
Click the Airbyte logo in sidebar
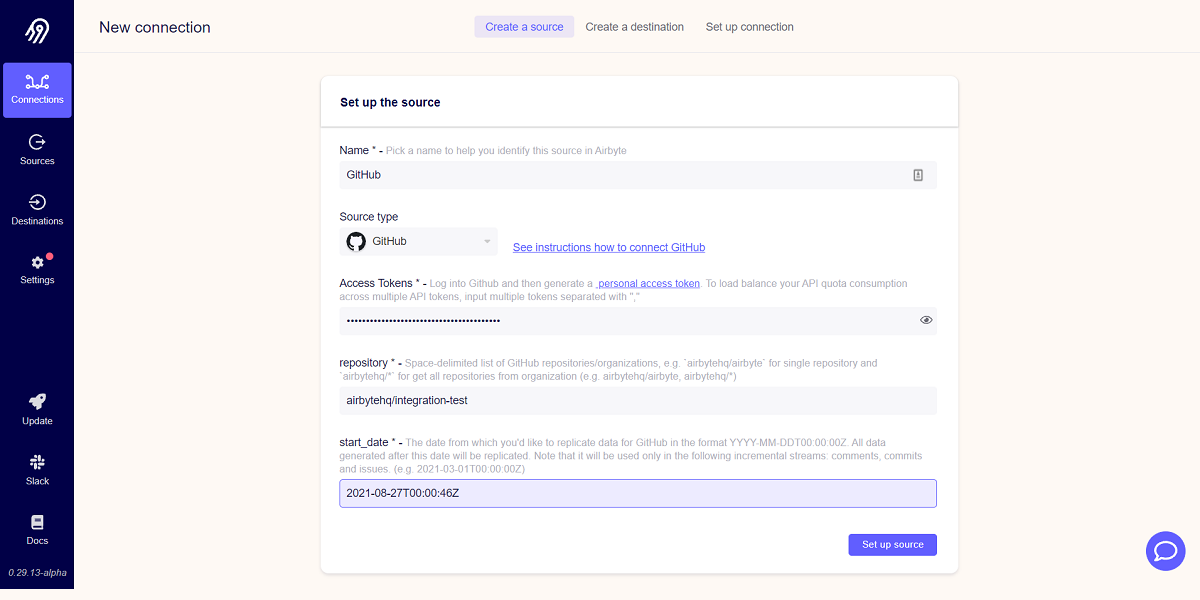[x=37, y=31]
